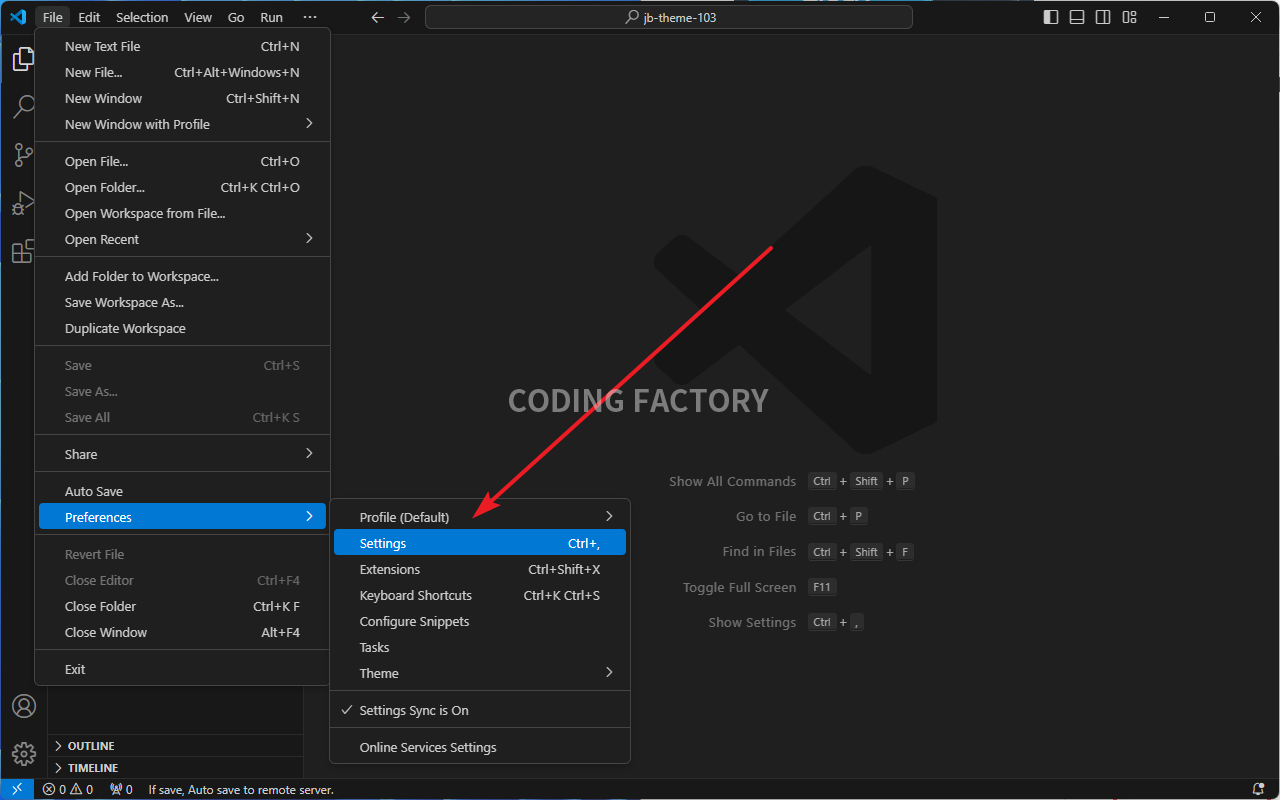Choose Duplicate Workspace
1280x800 pixels.
point(182,328)
